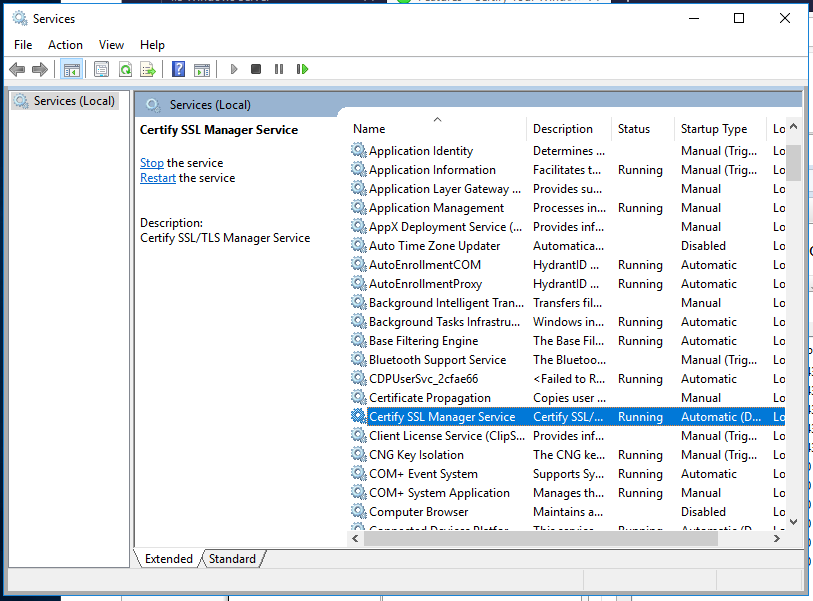
Task: Click gear icon beside Certificate Propagation
Action: (358, 397)
